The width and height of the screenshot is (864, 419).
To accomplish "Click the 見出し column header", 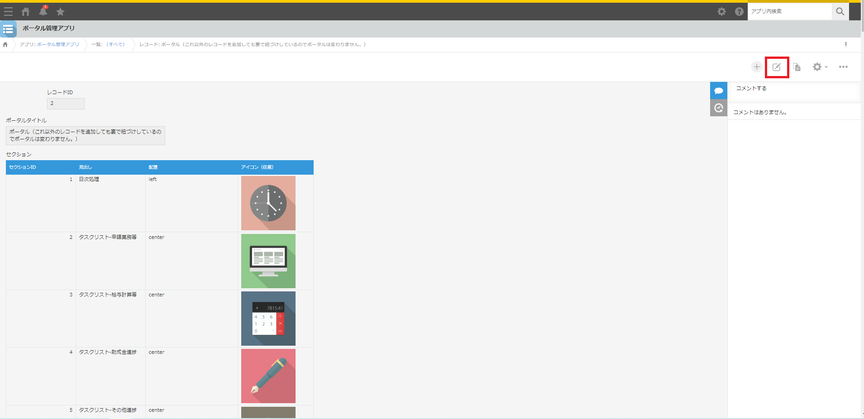I will (110, 168).
